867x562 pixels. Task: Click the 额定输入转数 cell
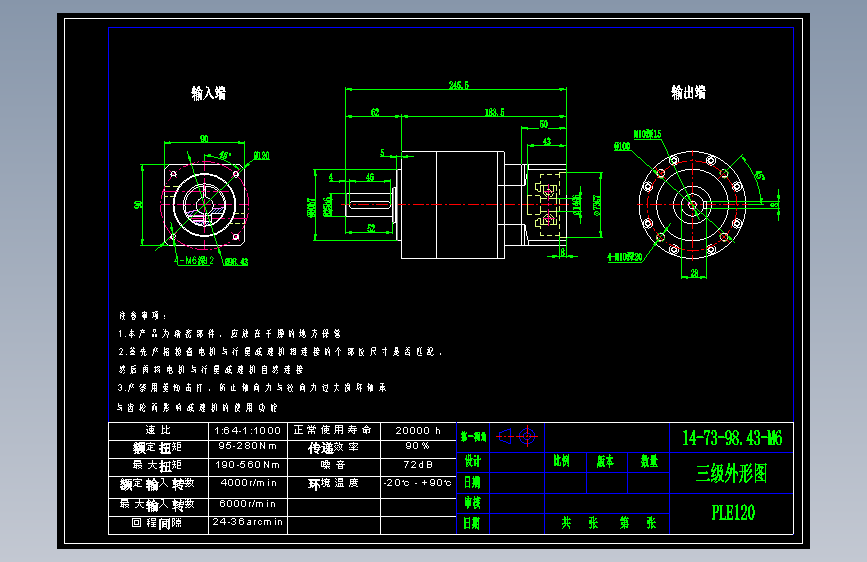pyautogui.click(x=158, y=486)
